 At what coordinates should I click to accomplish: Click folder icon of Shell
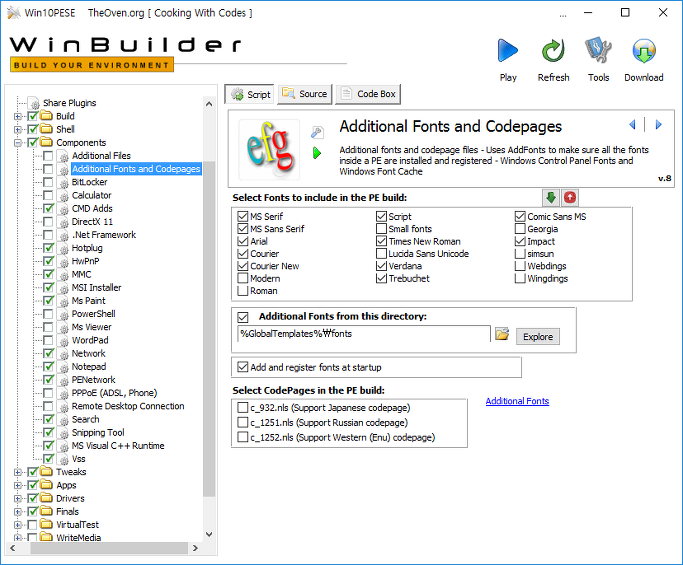pyautogui.click(x=46, y=129)
